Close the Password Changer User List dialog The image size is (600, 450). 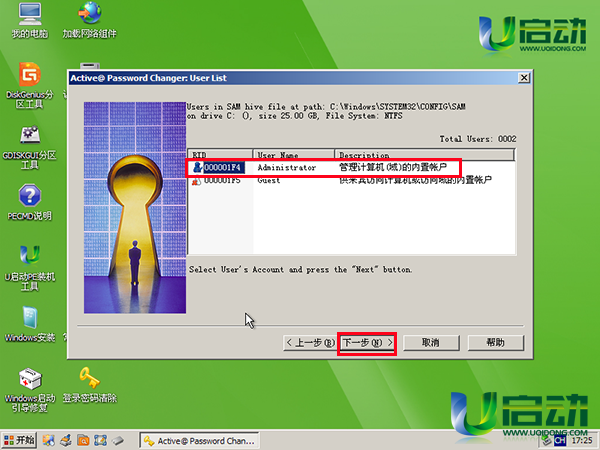click(523, 78)
